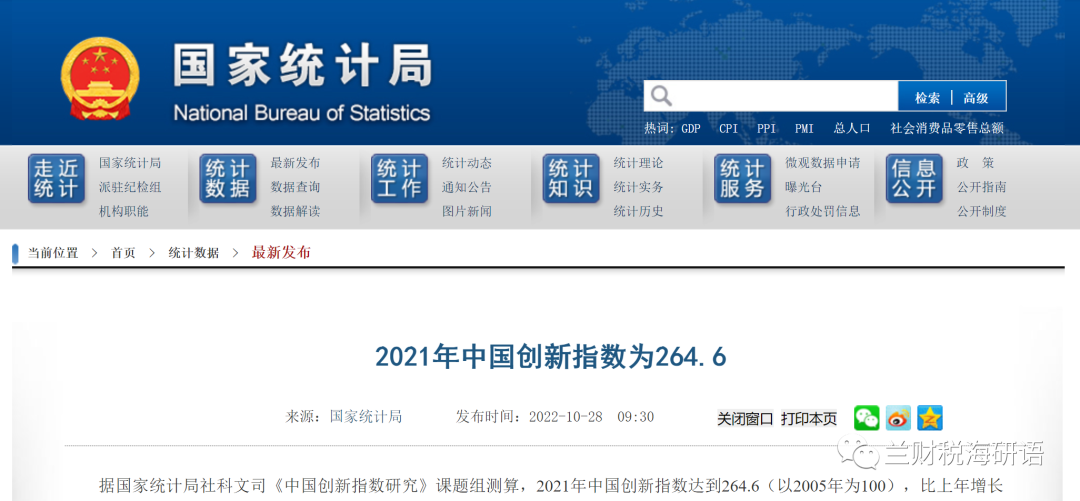Share via the yellow star Qzone icon
This screenshot has width=1080, height=501.
tap(930, 418)
